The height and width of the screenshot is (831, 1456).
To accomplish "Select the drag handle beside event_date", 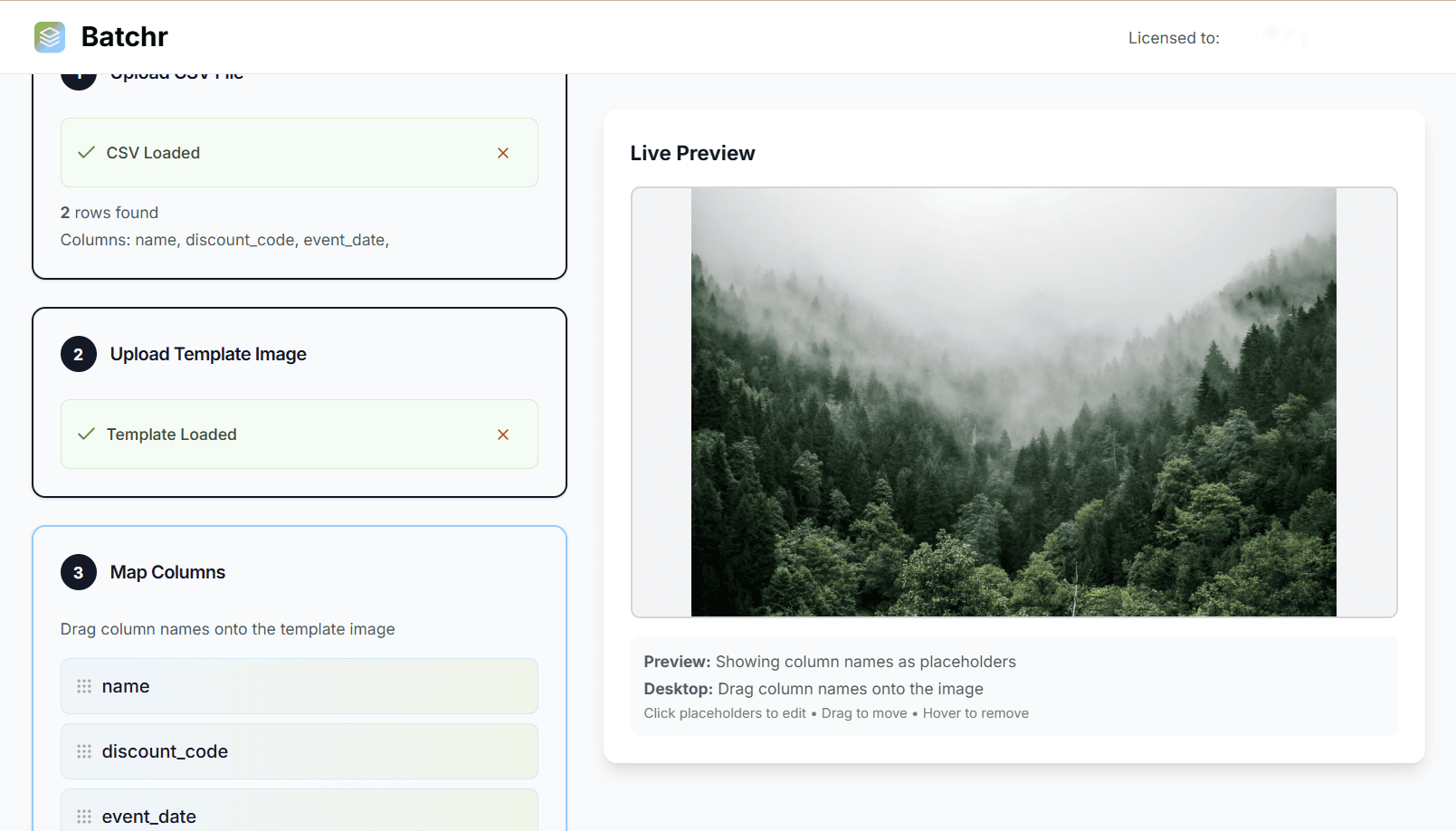I will tap(84, 816).
